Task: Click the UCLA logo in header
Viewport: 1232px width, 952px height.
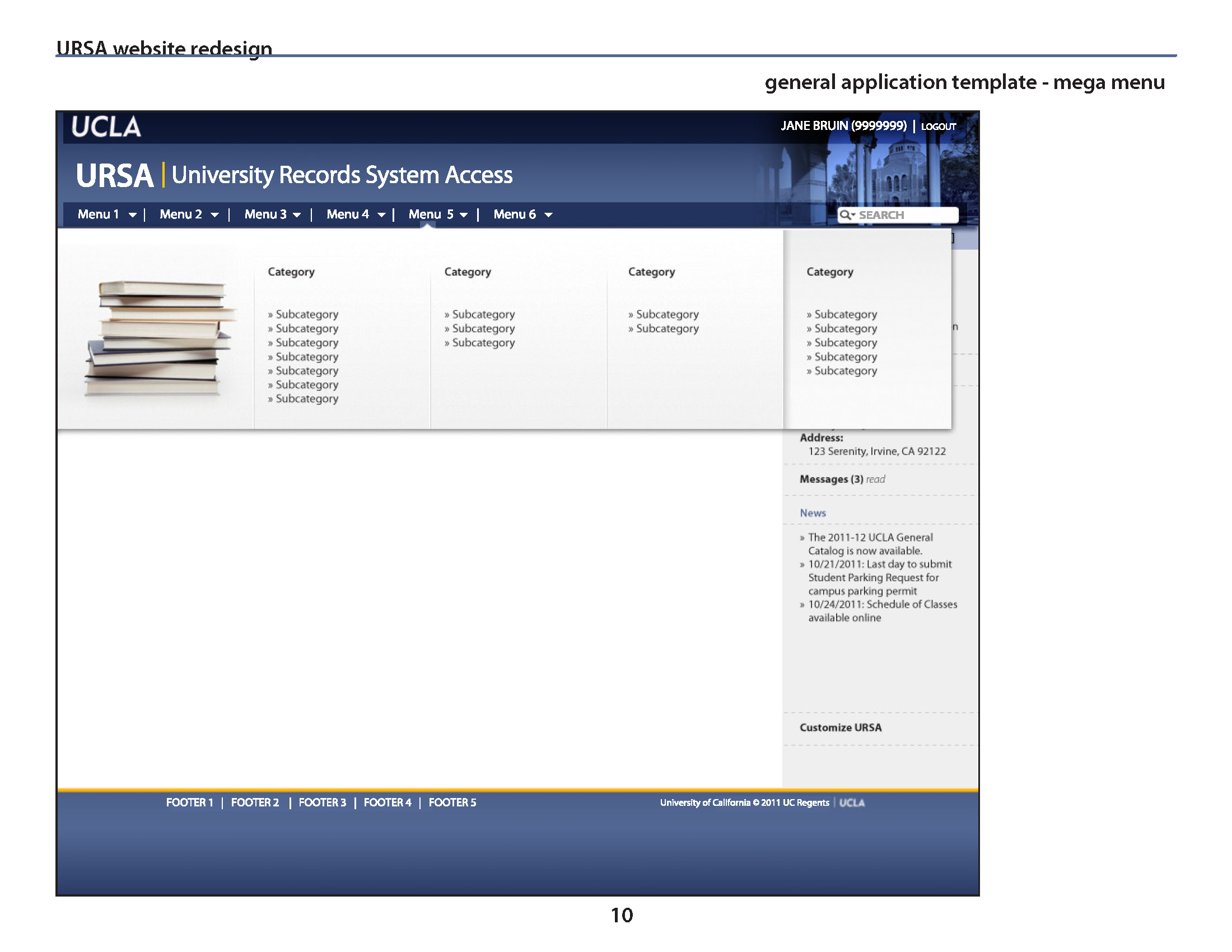Action: point(106,127)
